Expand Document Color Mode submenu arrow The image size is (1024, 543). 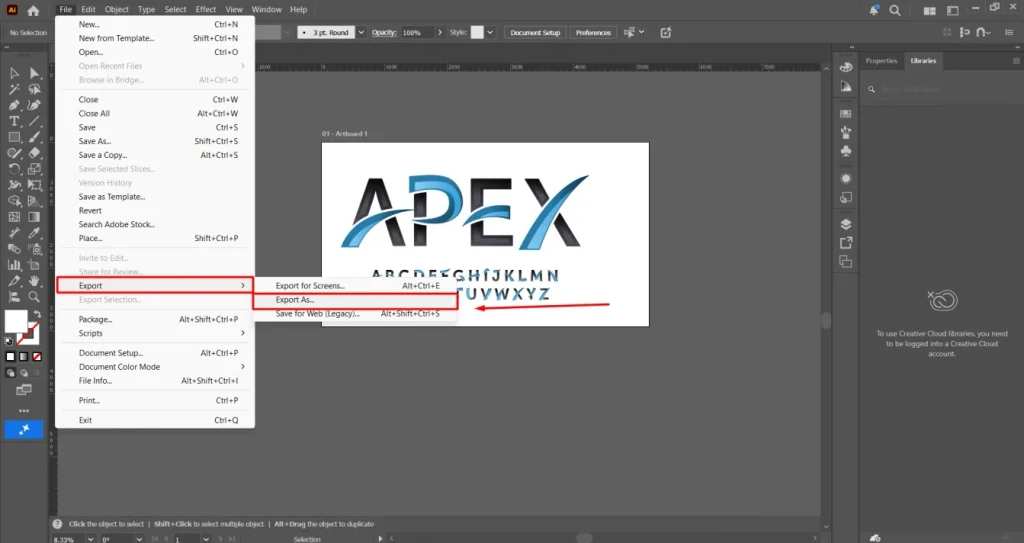(x=243, y=367)
